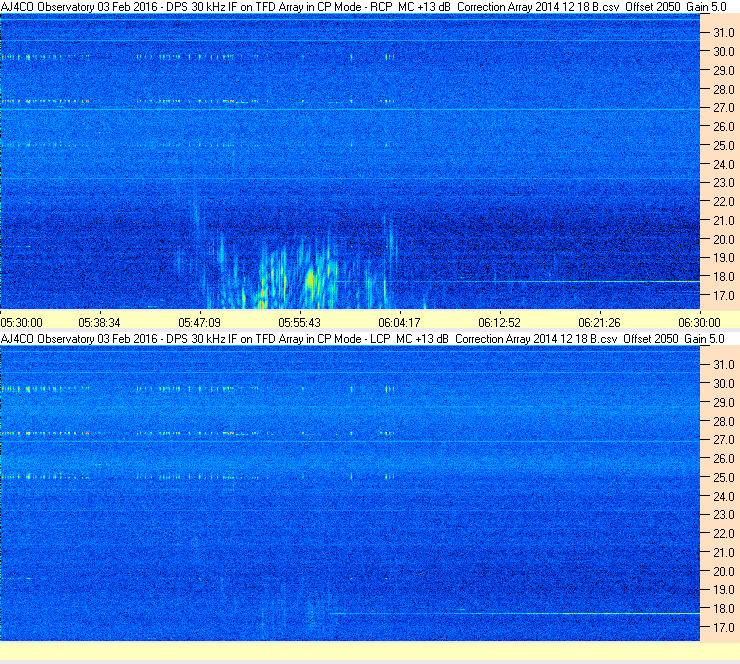Select the 28.0 MHz label on LCP chart
The image size is (740, 664).
tap(724, 421)
